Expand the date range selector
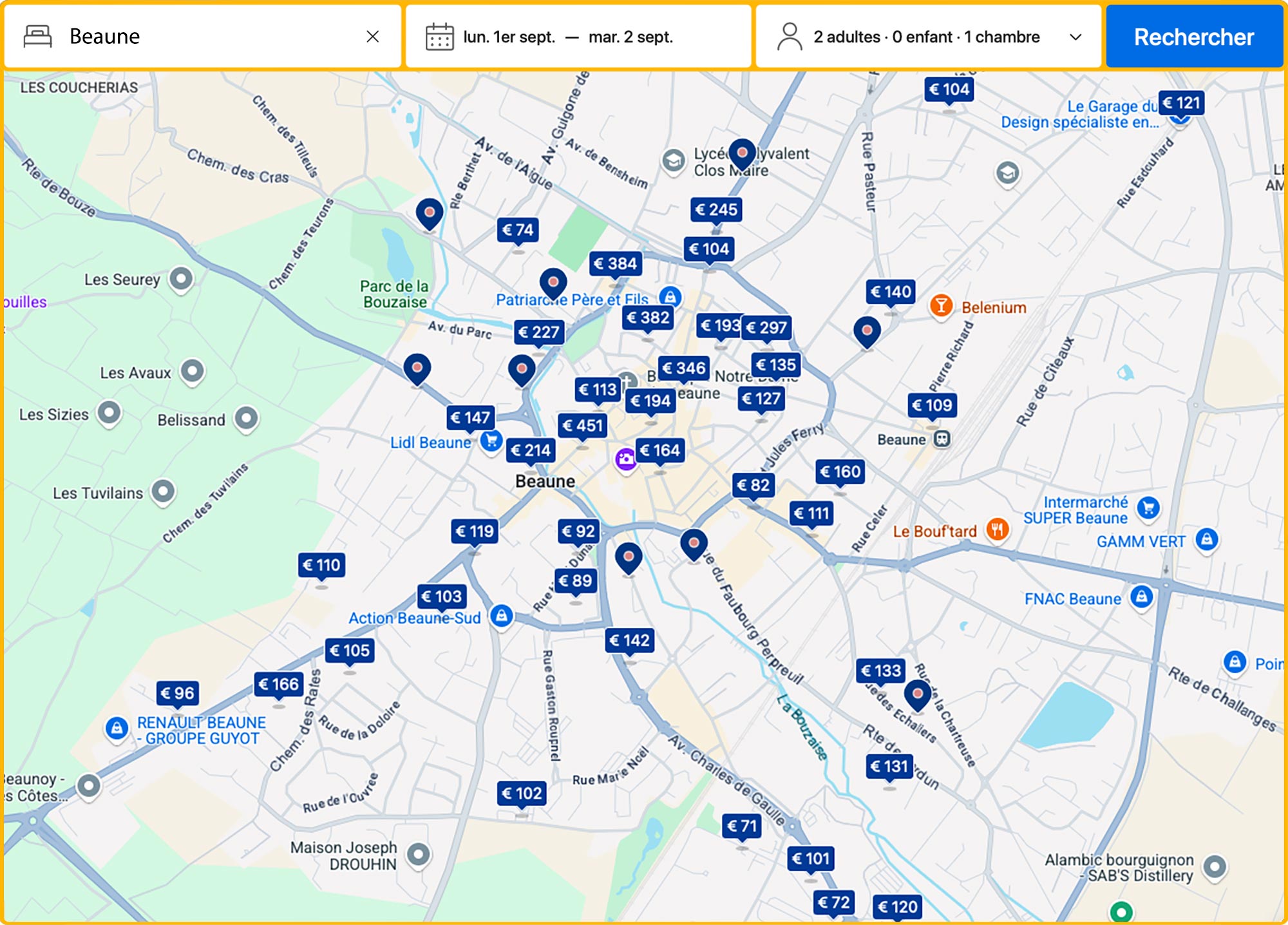This screenshot has height=925, width=1288. 567,37
